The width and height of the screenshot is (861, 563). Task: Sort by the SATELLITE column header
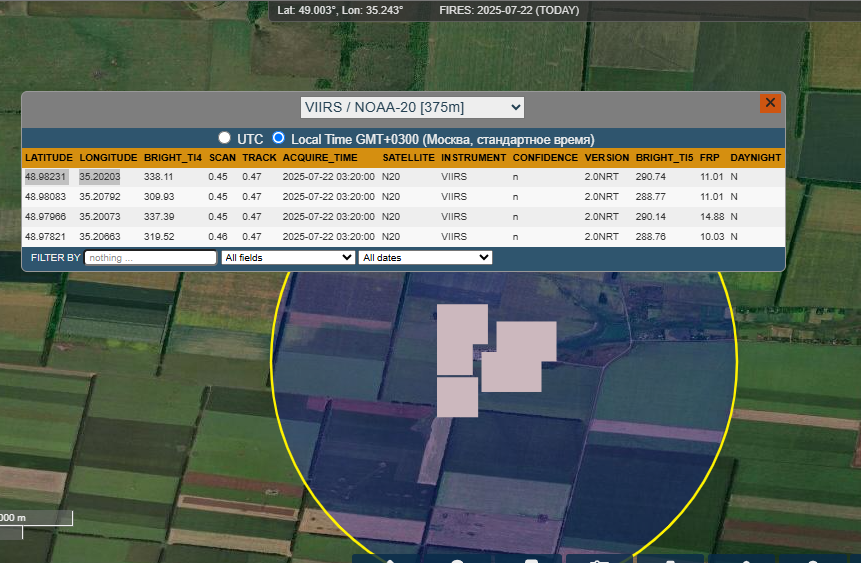[x=409, y=158]
